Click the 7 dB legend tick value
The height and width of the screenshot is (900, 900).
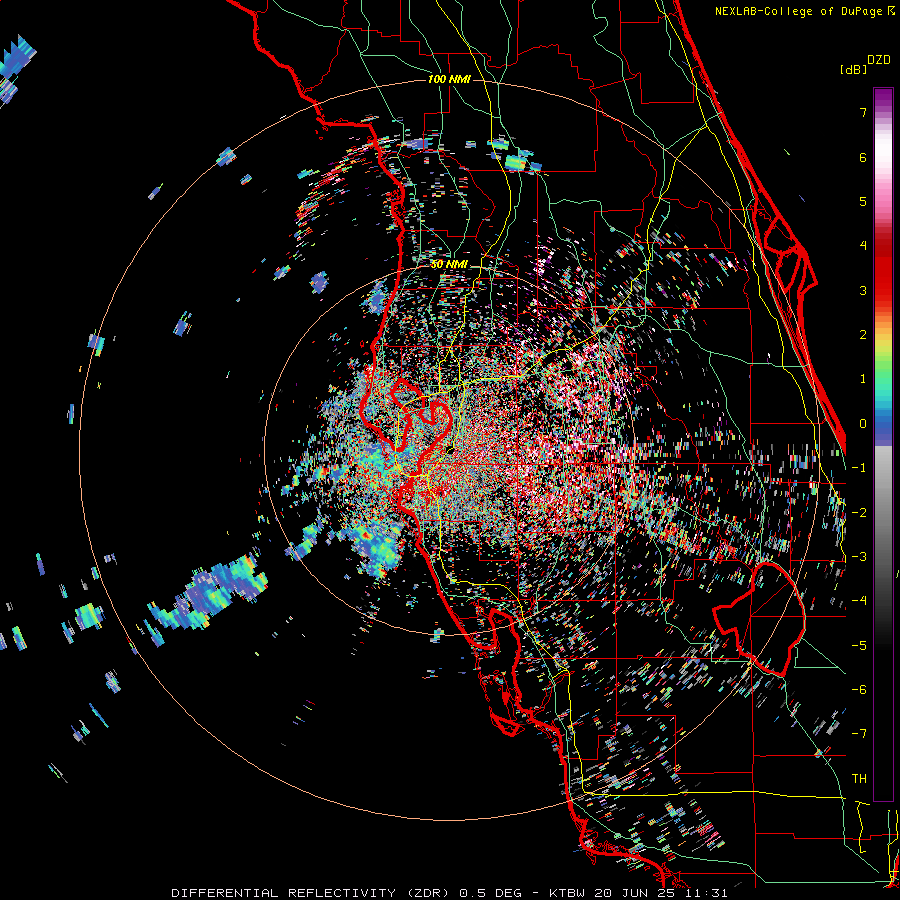[863, 112]
